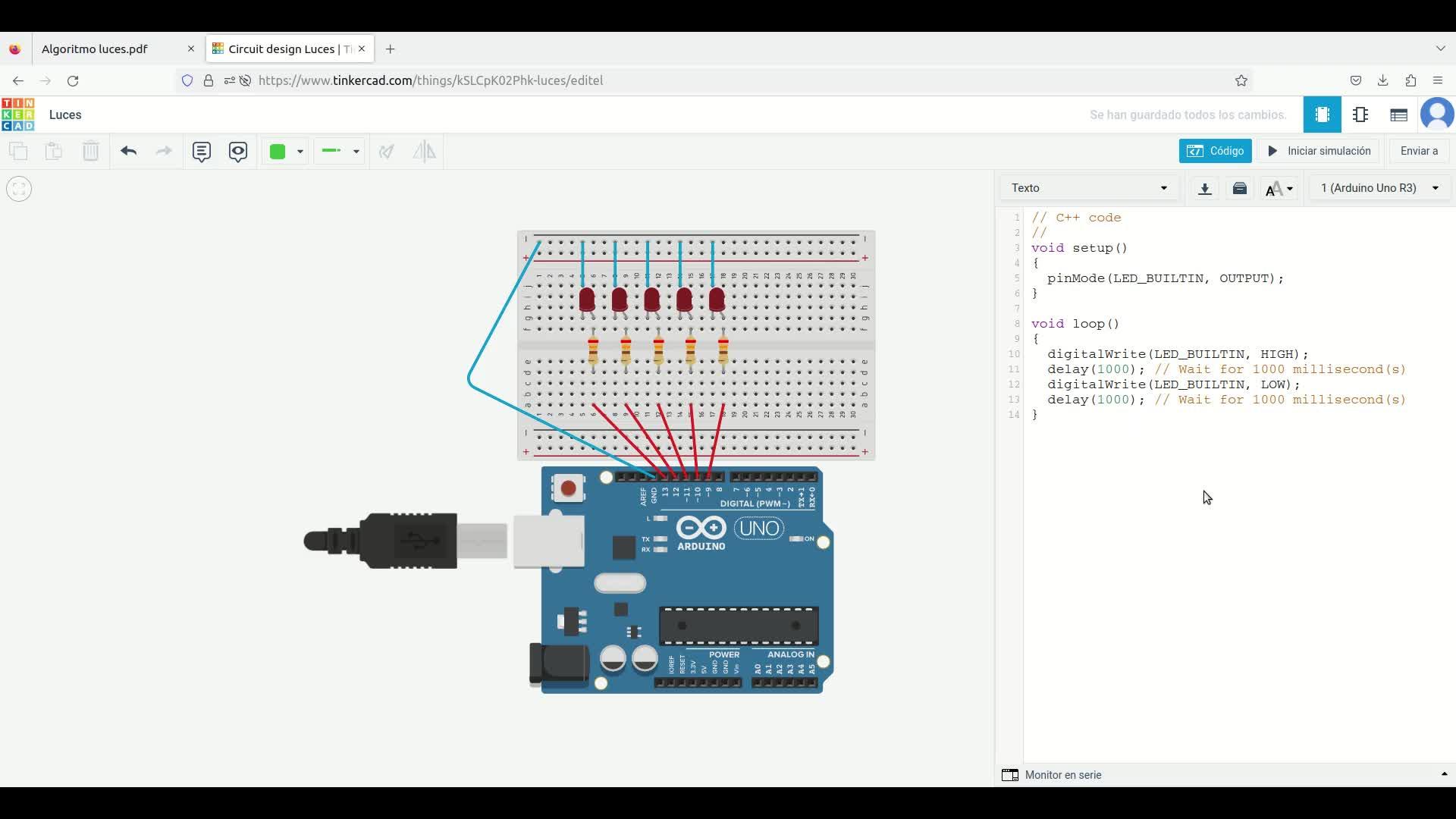Open the notes tool icon

[x=201, y=151]
